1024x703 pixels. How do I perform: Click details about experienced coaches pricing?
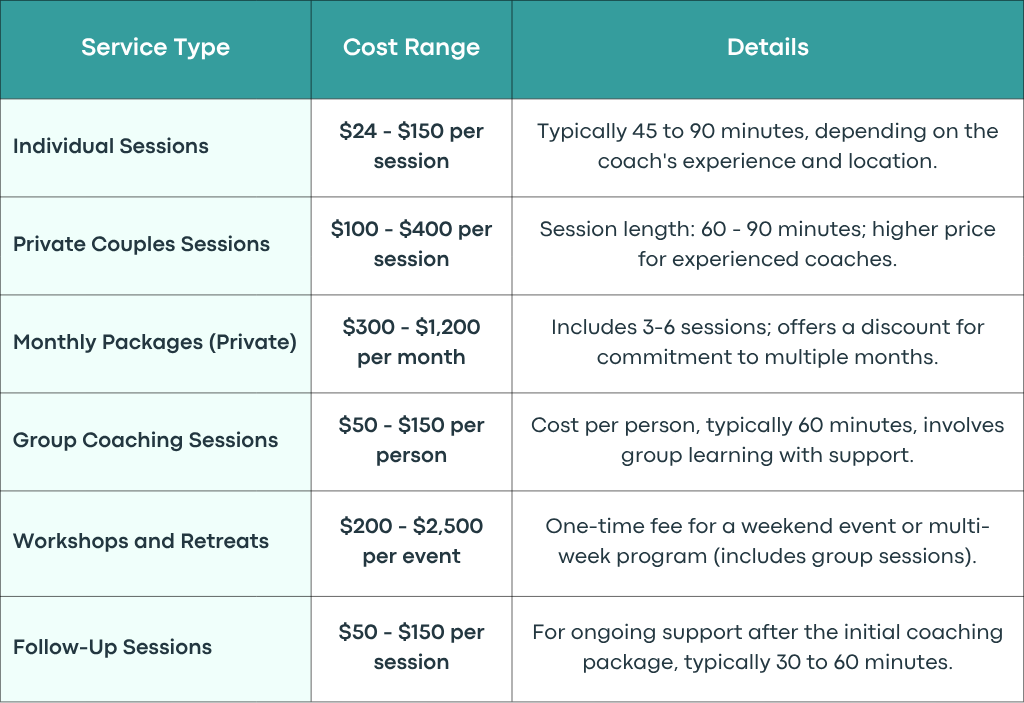pyautogui.click(x=767, y=244)
